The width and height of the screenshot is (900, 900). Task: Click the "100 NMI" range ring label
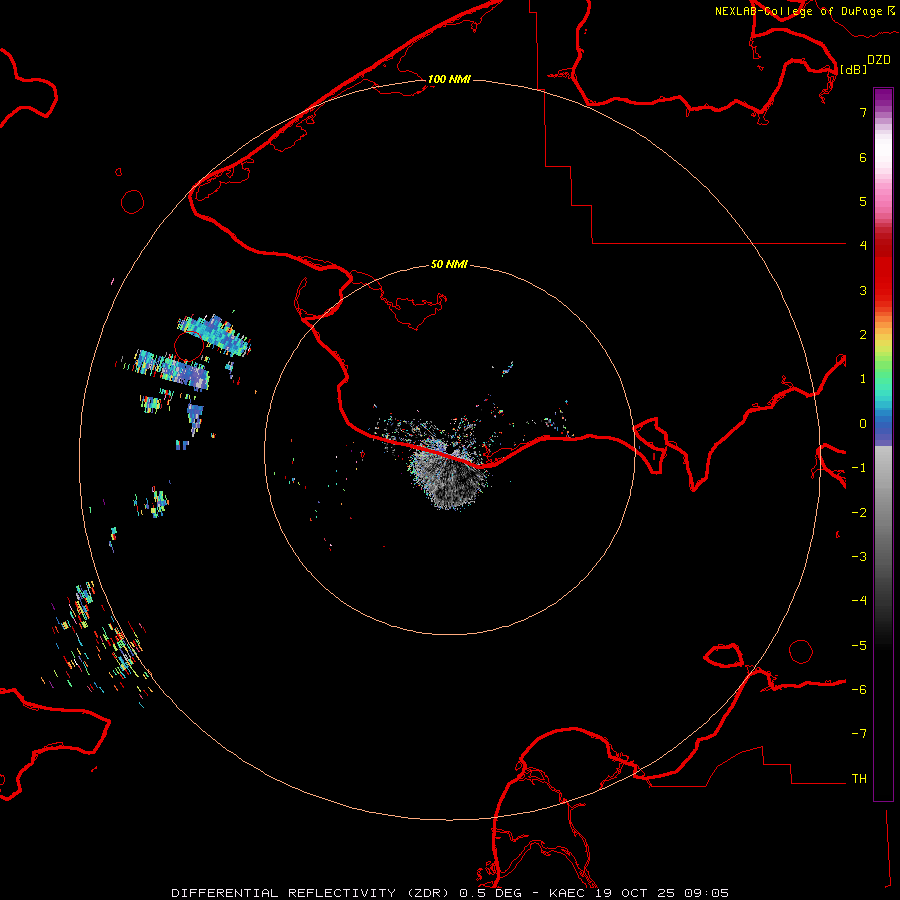coord(449,79)
